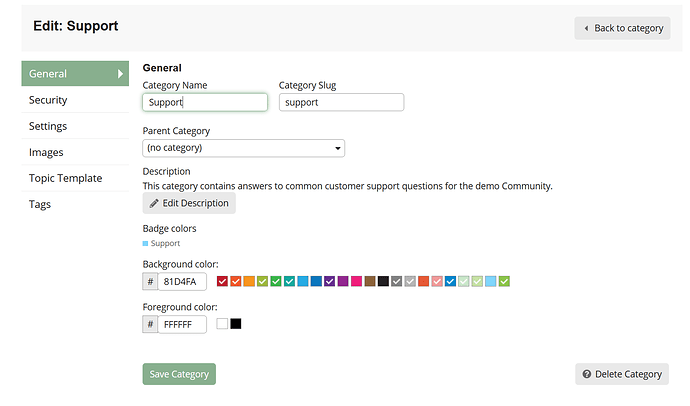
Task: Click Edit Description button
Action: point(189,203)
